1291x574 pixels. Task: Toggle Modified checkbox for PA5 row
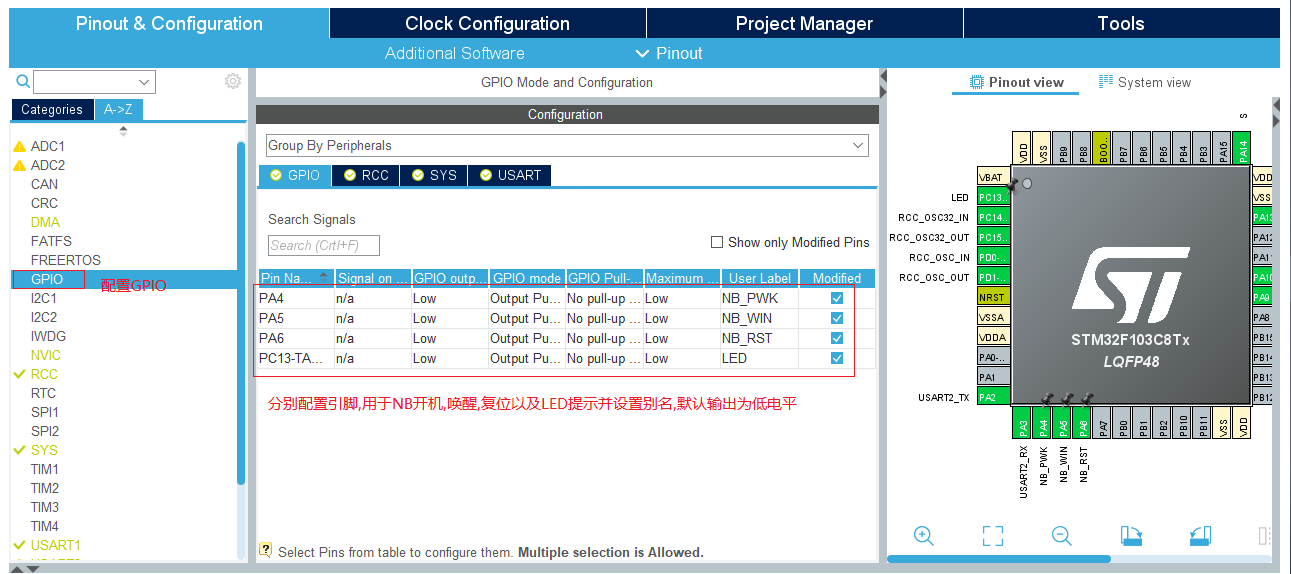click(837, 318)
